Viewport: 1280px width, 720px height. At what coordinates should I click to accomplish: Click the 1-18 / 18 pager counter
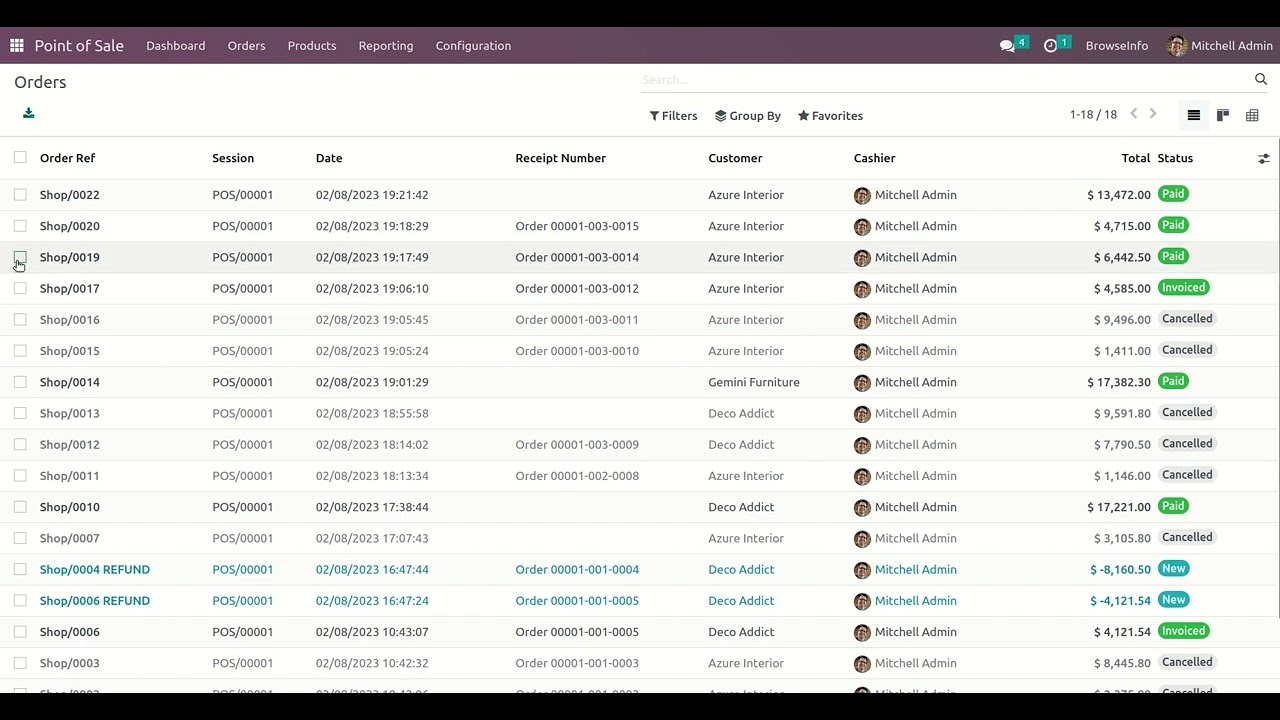click(1093, 115)
